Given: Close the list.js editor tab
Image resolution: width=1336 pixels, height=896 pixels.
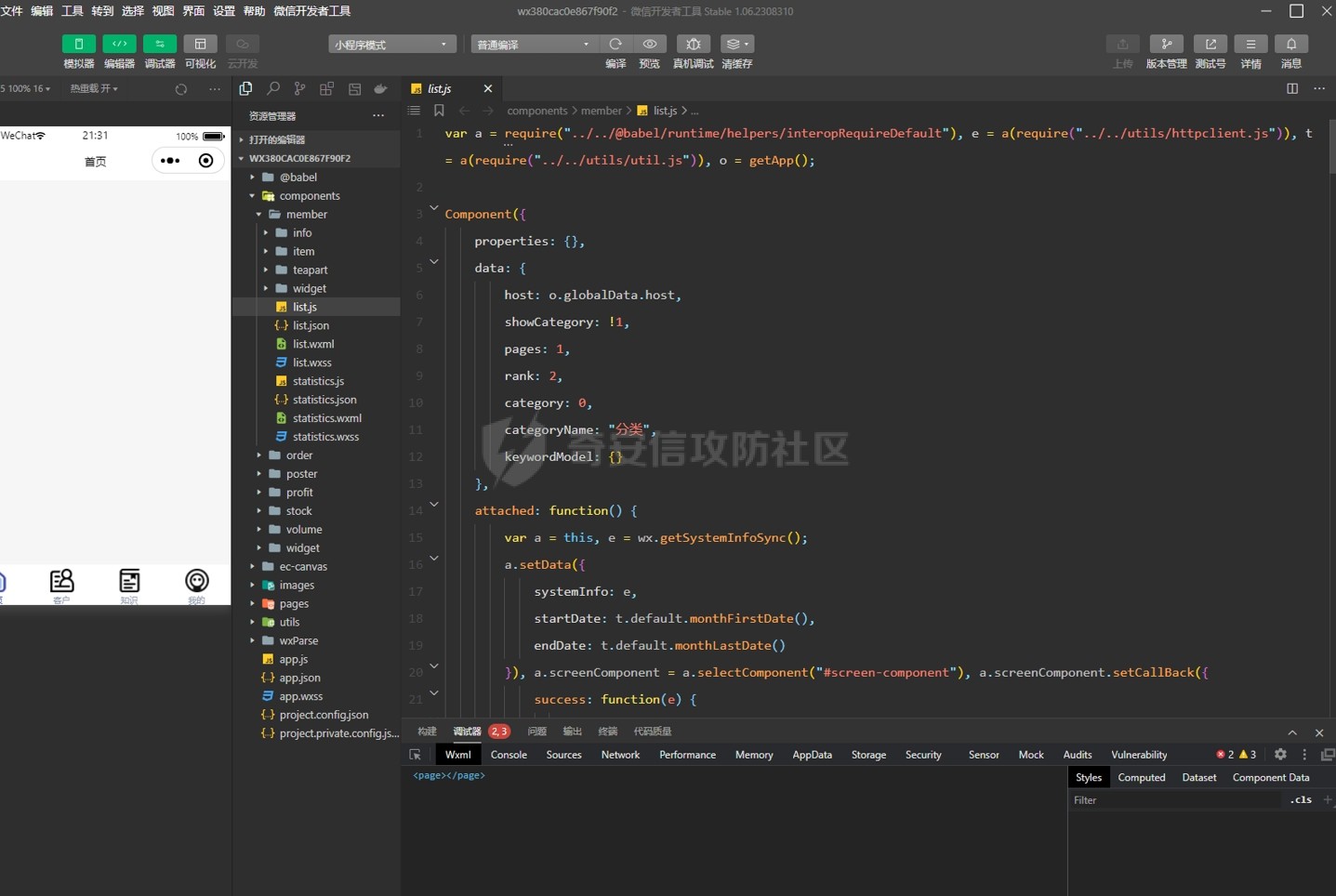Looking at the screenshot, I should pos(488,88).
